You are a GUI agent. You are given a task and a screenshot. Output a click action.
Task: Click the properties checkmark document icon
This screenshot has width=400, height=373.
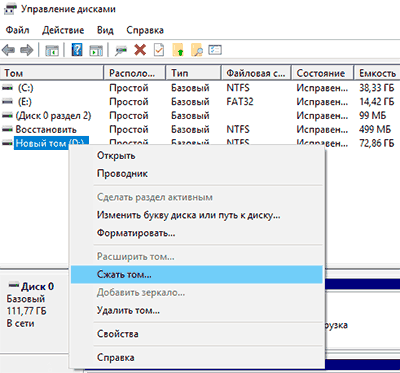(159, 50)
